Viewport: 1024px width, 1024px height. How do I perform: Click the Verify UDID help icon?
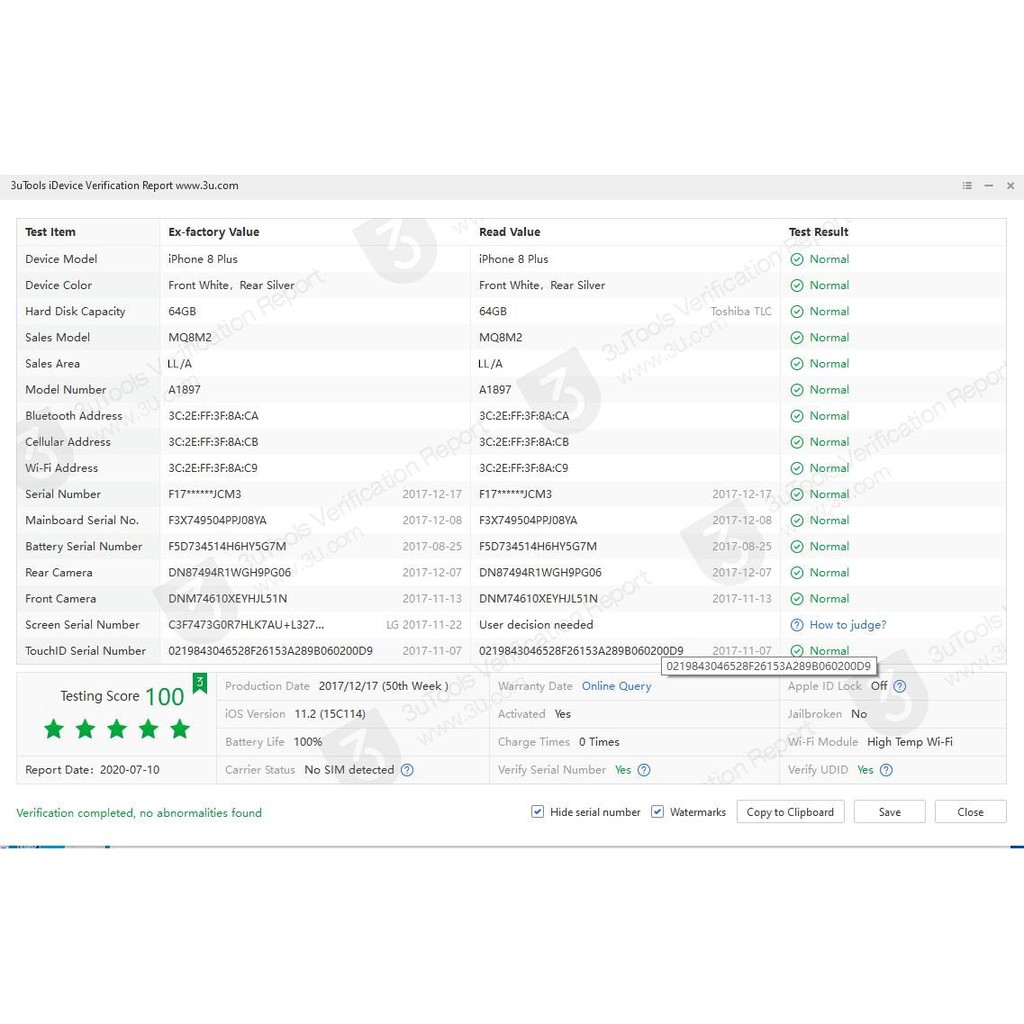click(x=886, y=770)
